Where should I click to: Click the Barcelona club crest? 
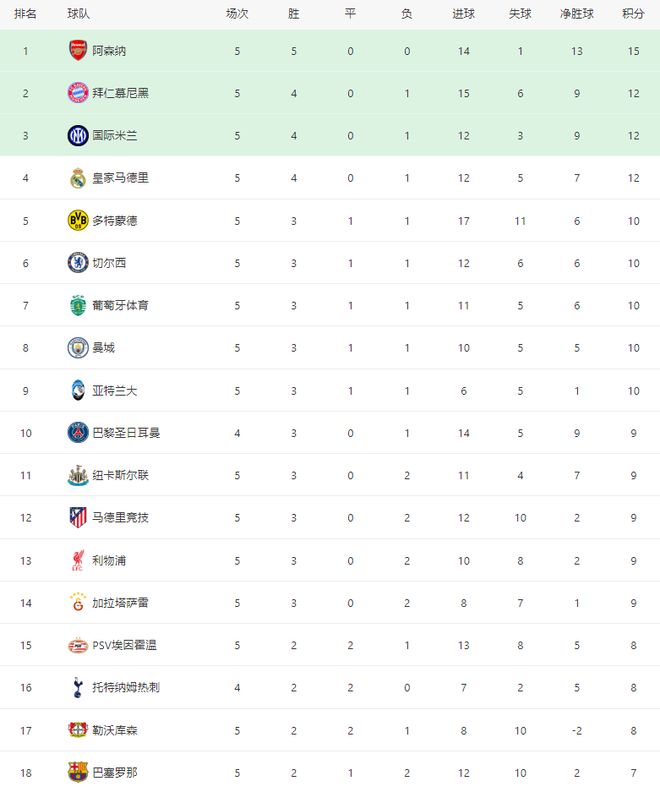coord(77,773)
